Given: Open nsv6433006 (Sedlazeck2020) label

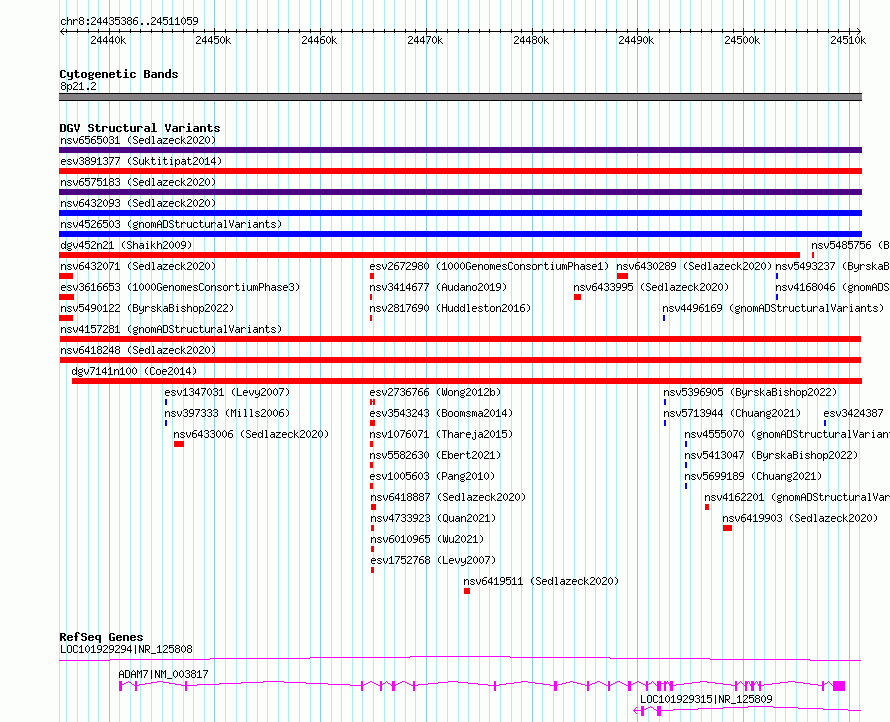Looking at the screenshot, I should tap(251, 434).
